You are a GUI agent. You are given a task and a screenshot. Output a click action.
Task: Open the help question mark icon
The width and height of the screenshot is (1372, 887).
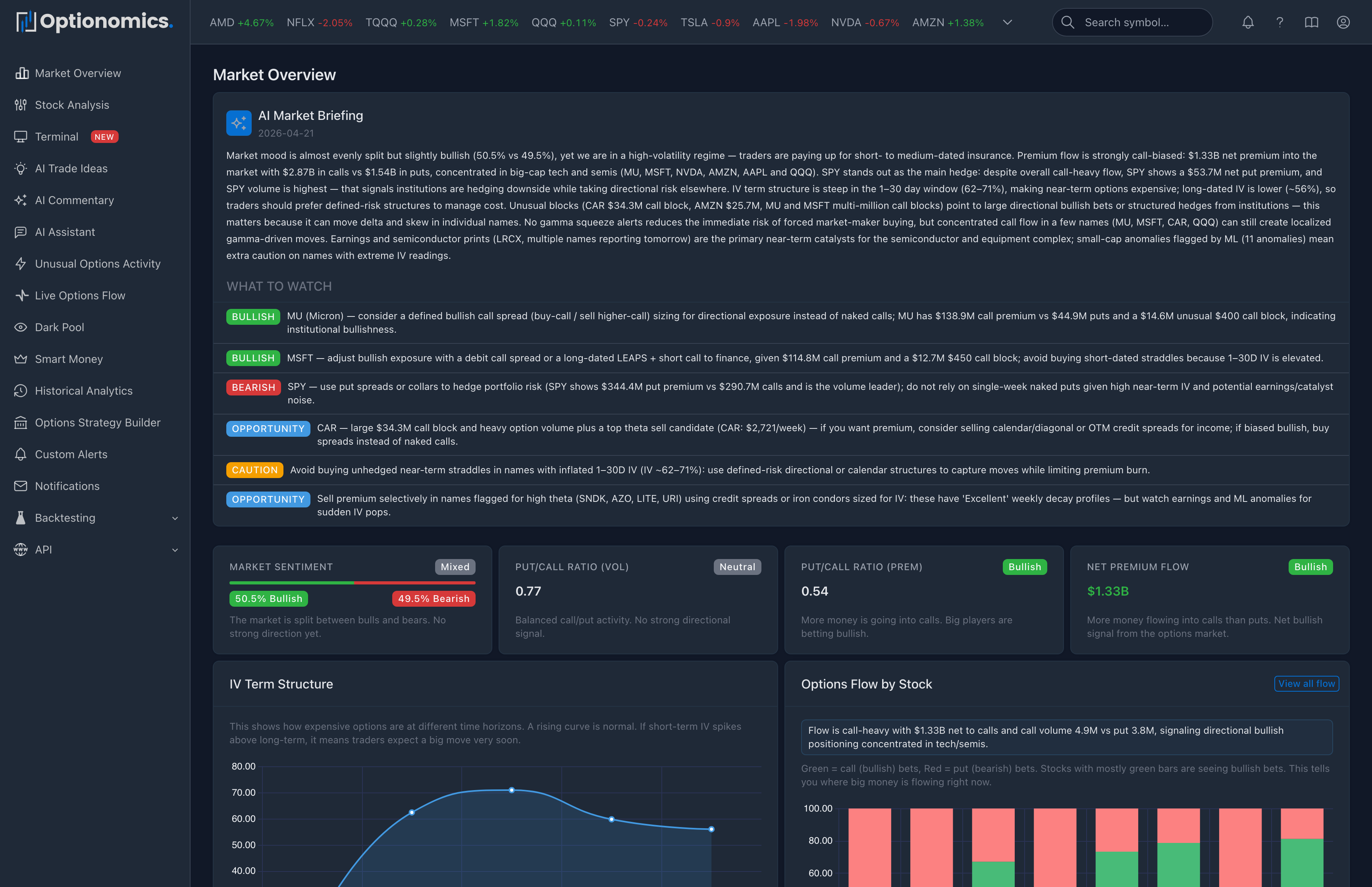(1280, 22)
